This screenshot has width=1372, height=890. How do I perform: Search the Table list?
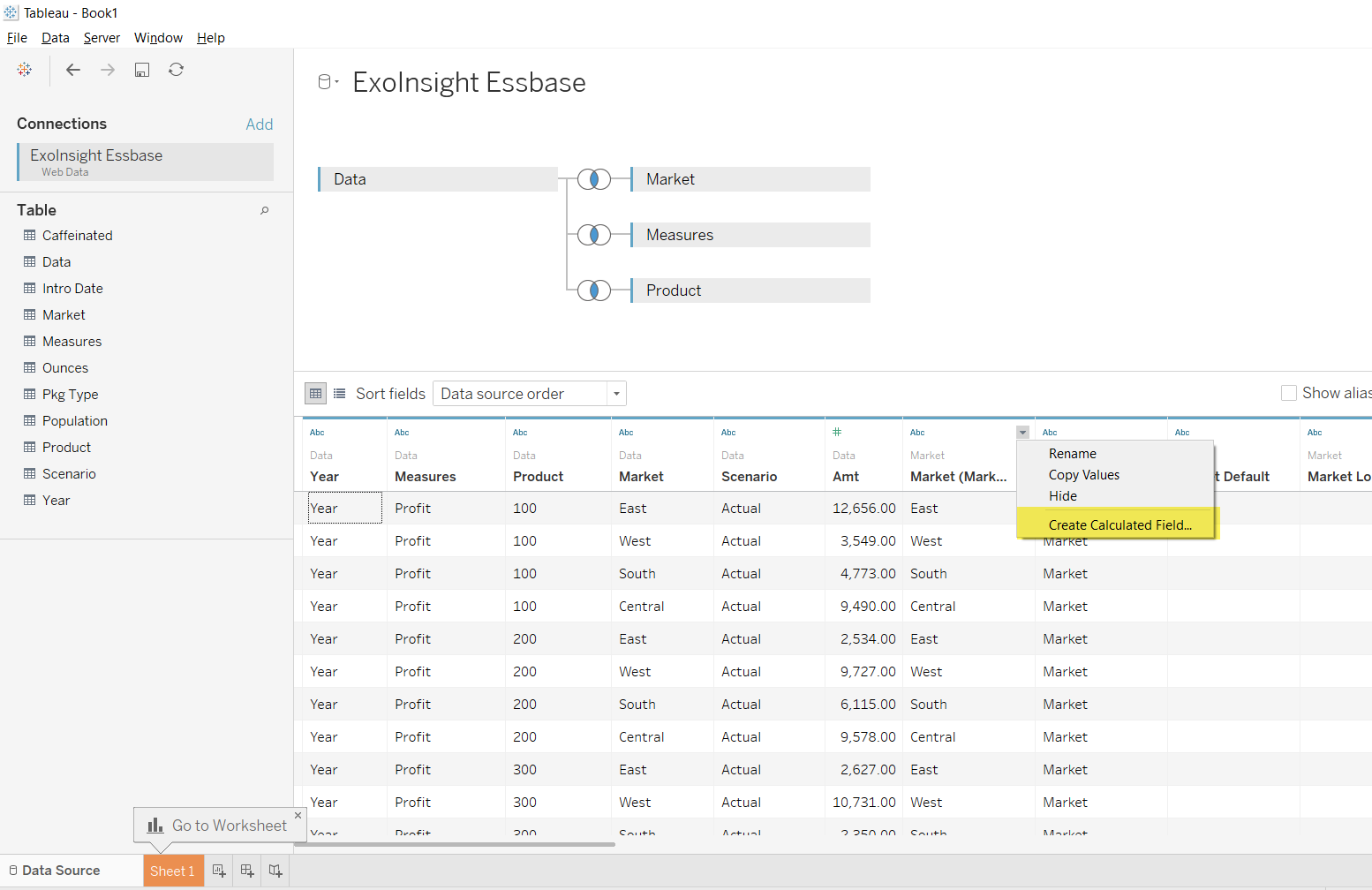pos(264,210)
